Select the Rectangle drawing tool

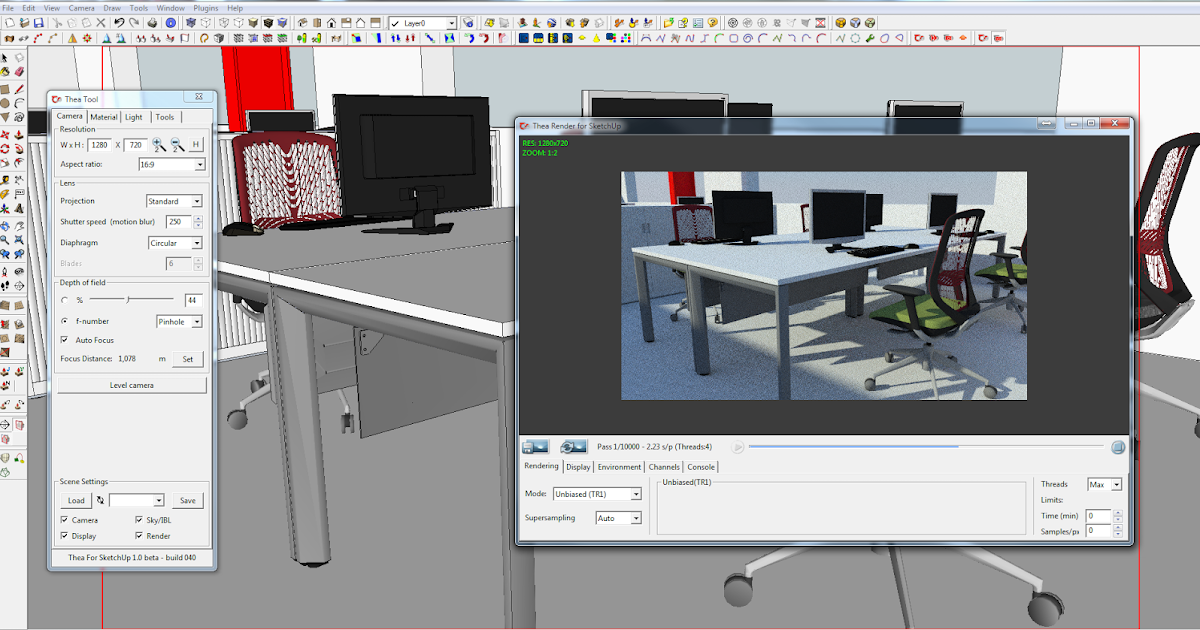[4, 89]
